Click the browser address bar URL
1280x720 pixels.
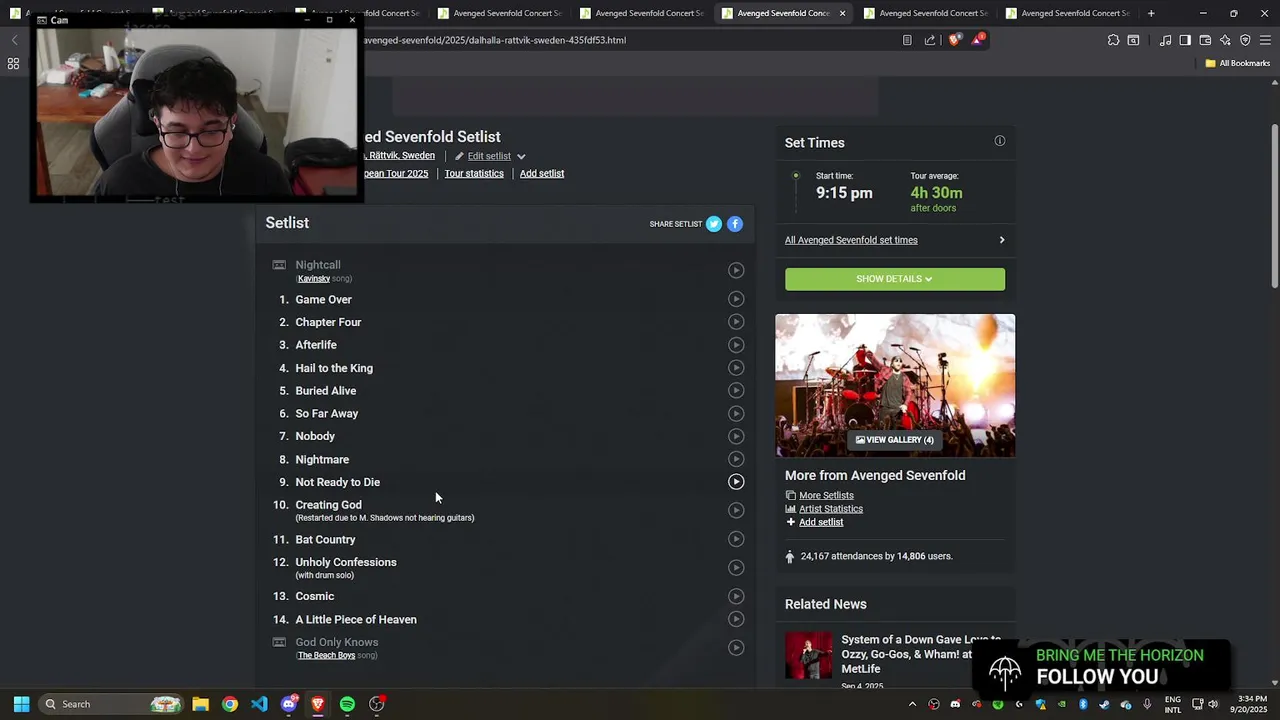pos(494,40)
